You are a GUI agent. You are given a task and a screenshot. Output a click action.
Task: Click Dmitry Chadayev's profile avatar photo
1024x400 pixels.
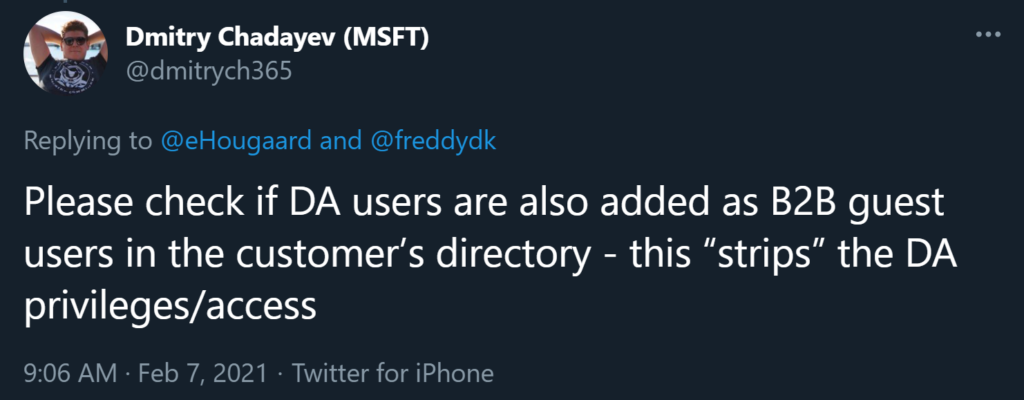(65, 53)
